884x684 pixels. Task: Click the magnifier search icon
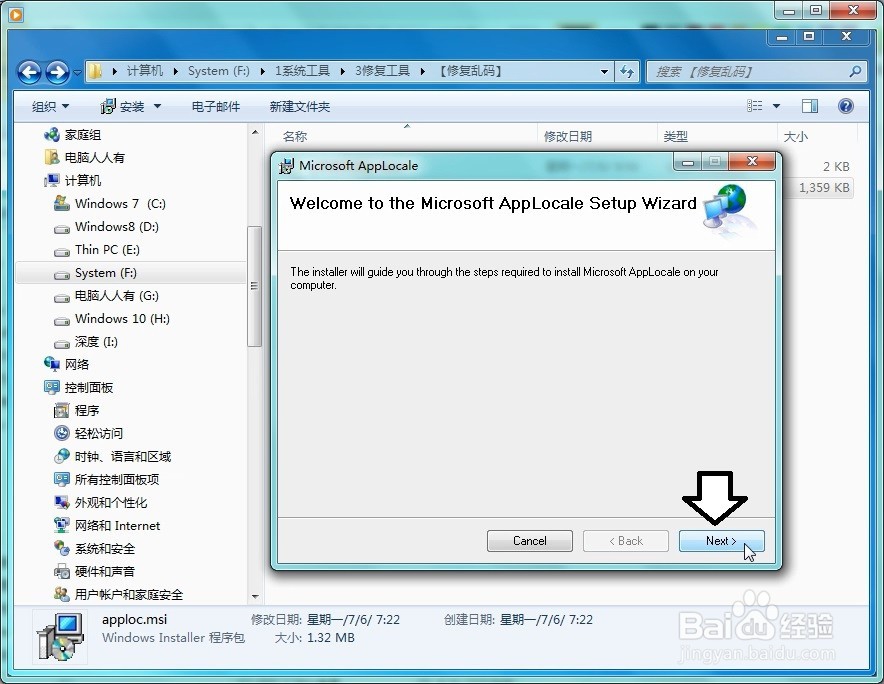(855, 72)
